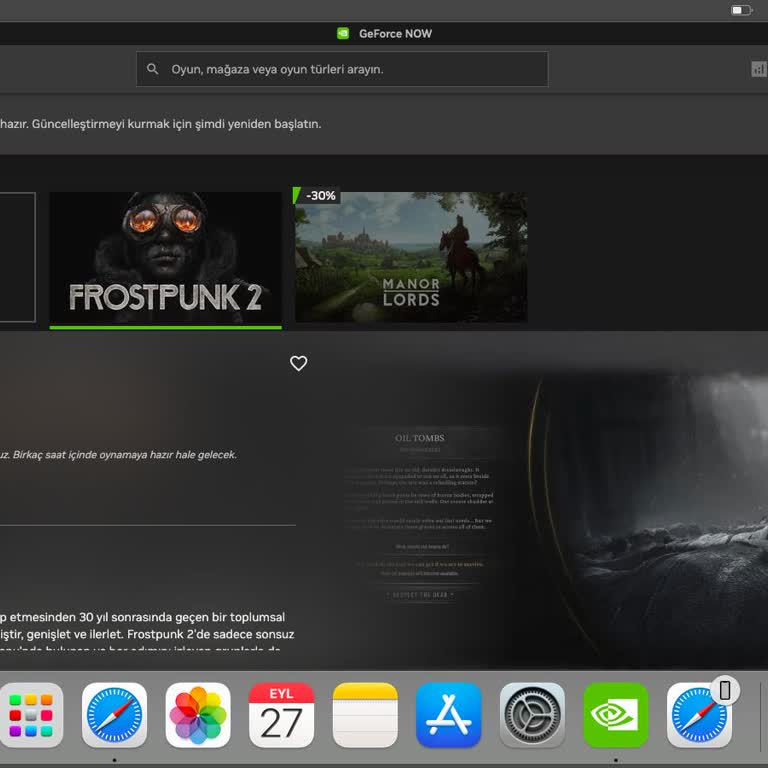The image size is (768, 768).
Task: Click the GeForce NOW Dock icon
Action: point(616,715)
